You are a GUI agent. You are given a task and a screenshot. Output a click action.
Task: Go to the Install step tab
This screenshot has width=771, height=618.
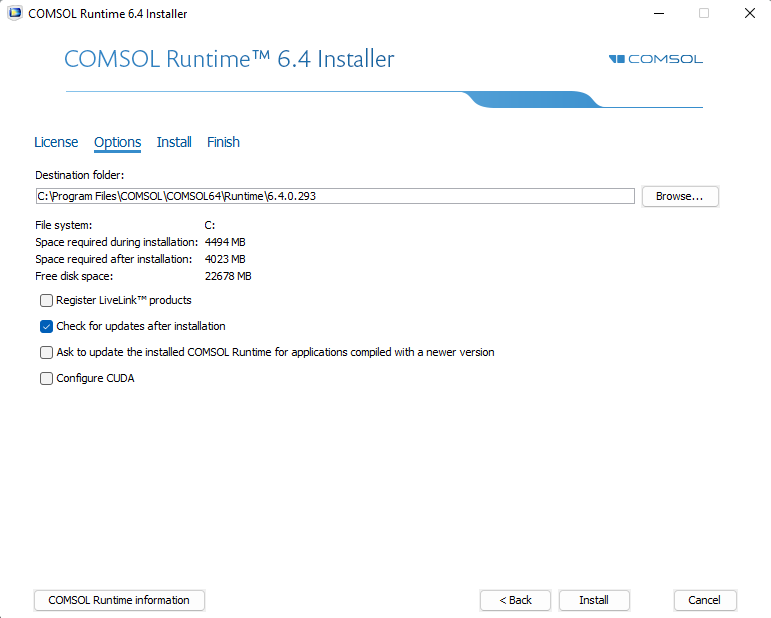(x=174, y=142)
